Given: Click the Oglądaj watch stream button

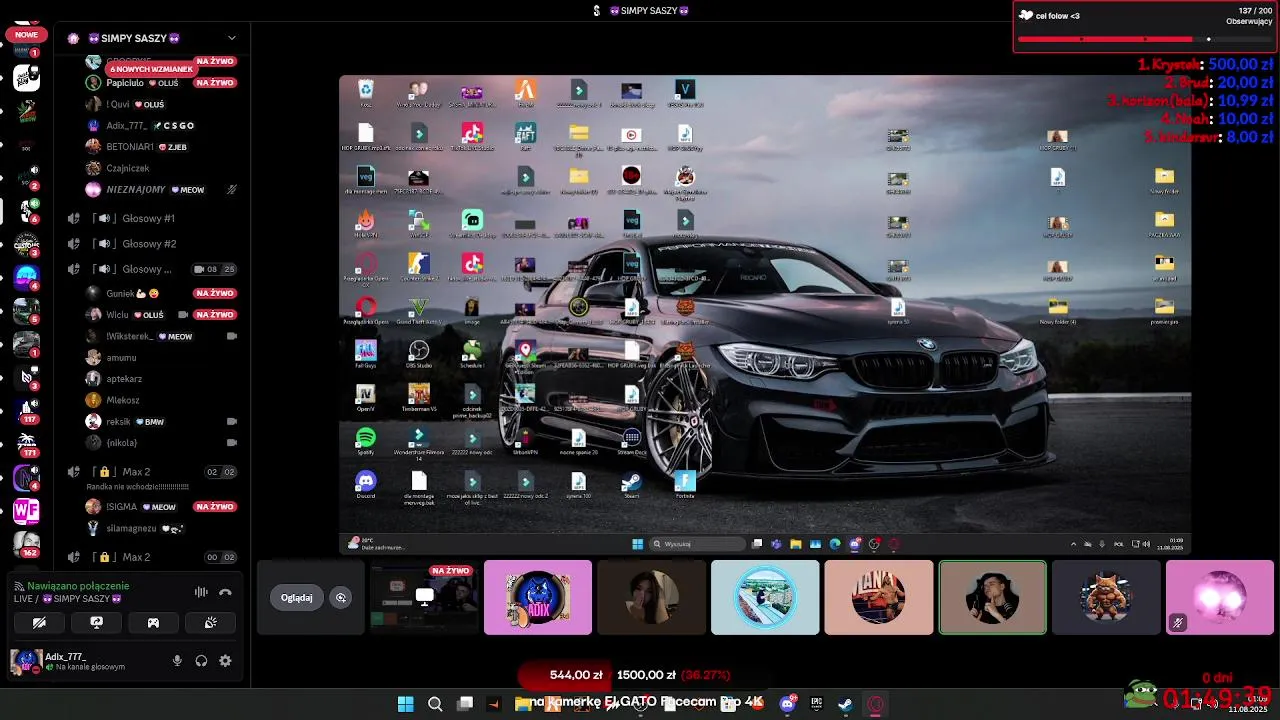Looking at the screenshot, I should (x=296, y=598).
